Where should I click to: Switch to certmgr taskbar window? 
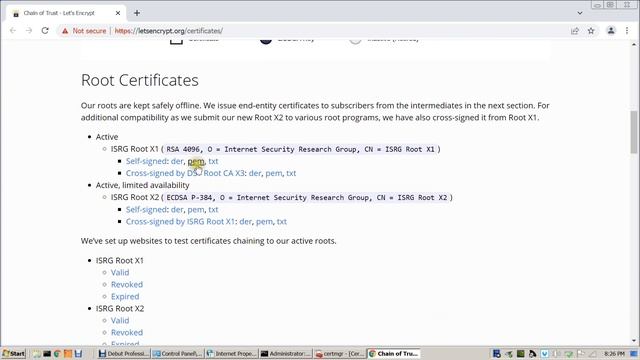pos(339,353)
